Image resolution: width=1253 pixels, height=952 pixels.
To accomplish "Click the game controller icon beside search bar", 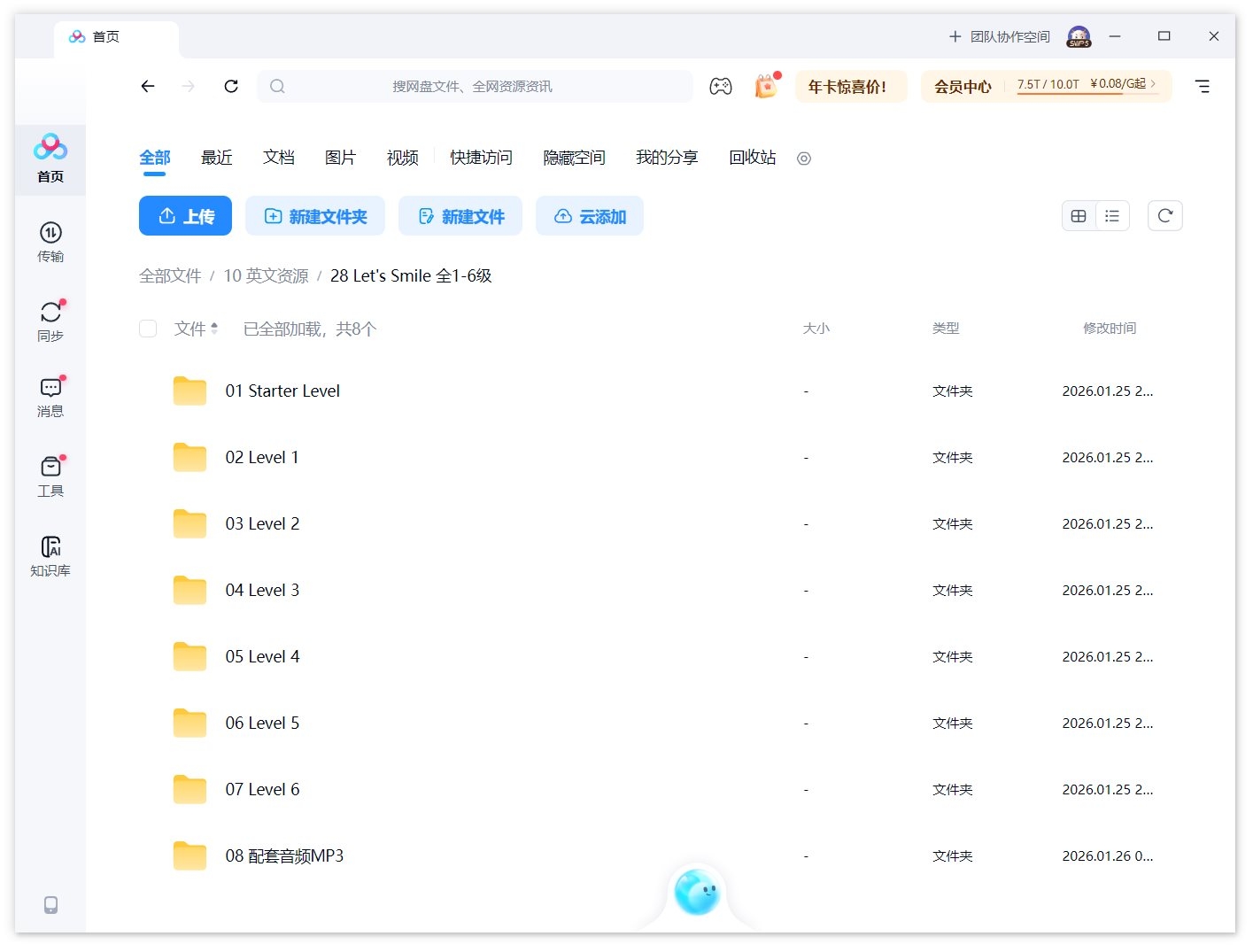I will tap(721, 86).
